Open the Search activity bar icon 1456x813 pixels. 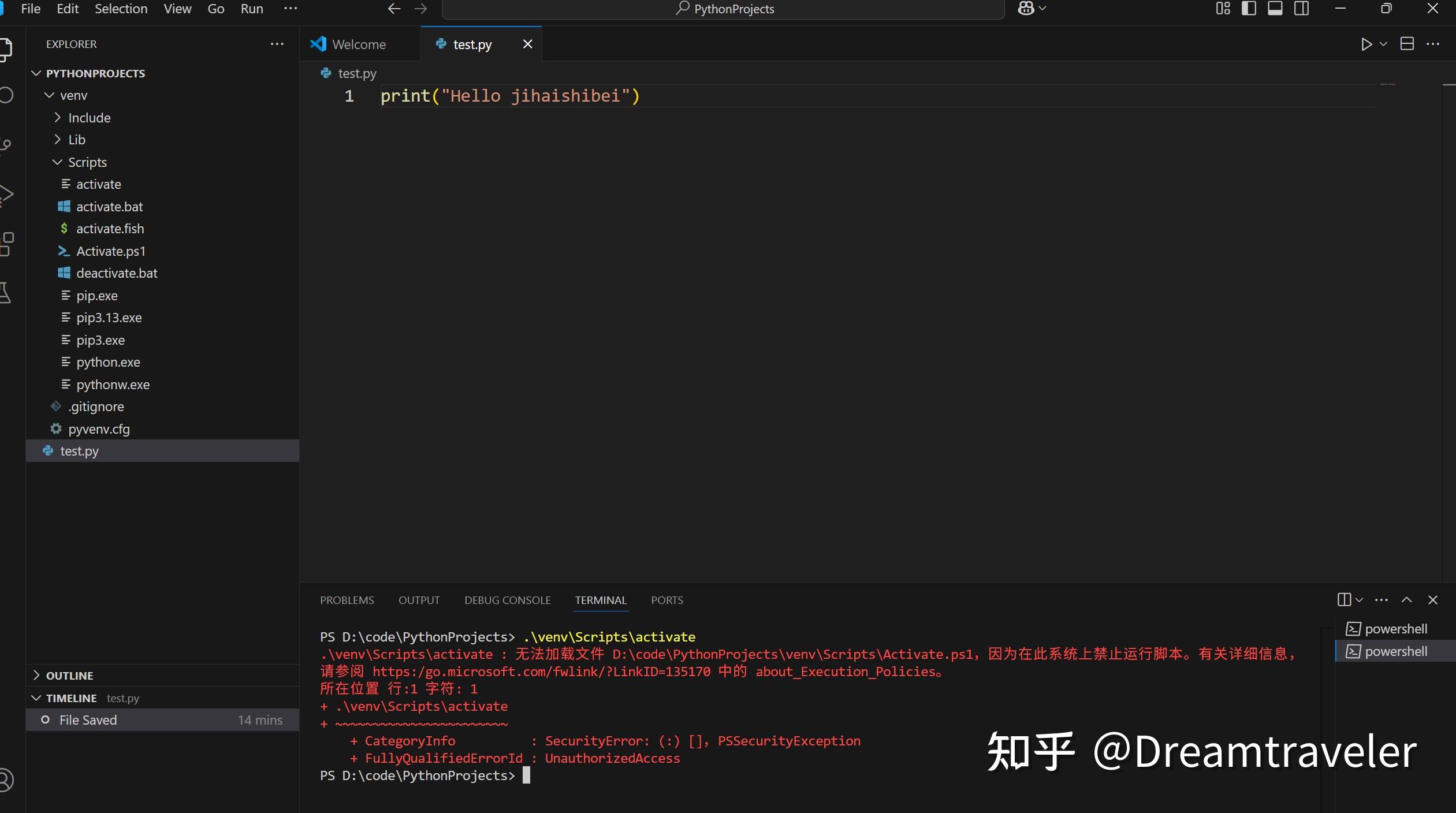6,95
